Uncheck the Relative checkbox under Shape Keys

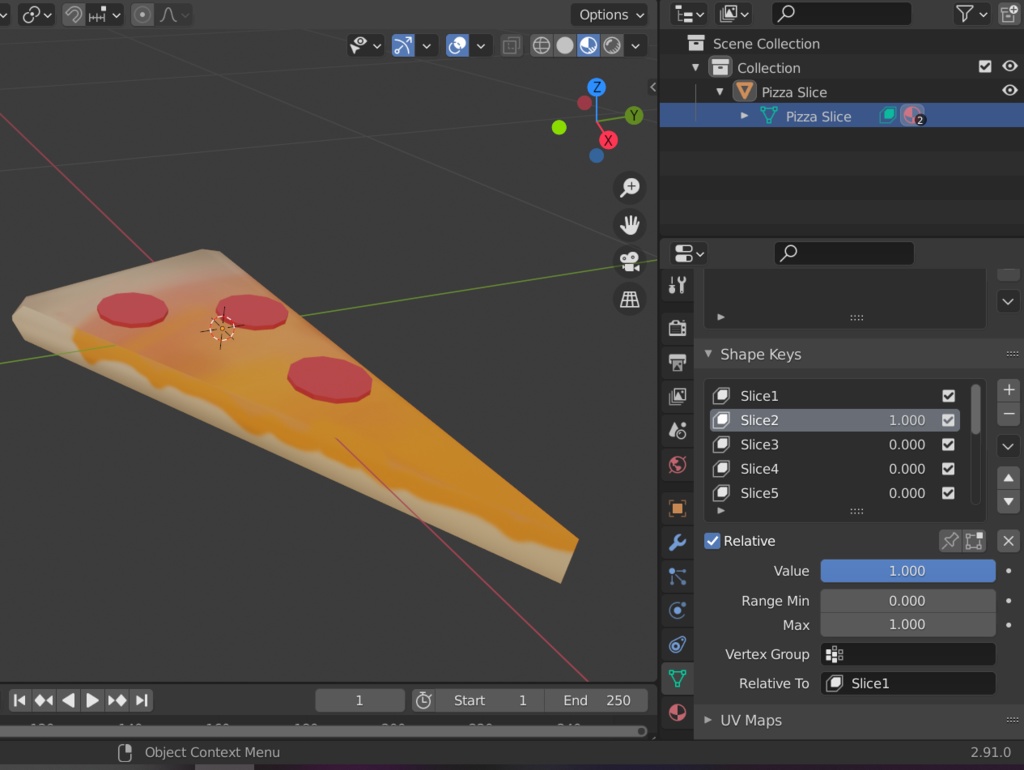[712, 540]
